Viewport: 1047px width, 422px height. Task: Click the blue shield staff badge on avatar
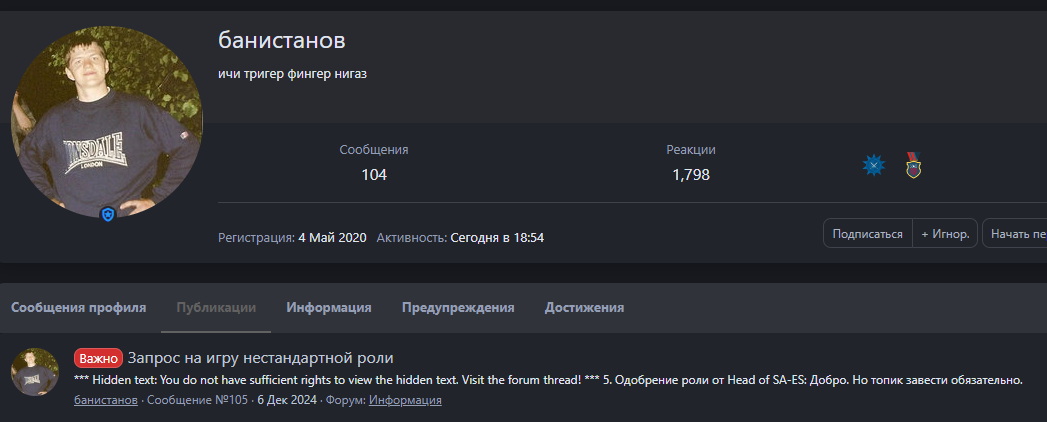[108, 214]
